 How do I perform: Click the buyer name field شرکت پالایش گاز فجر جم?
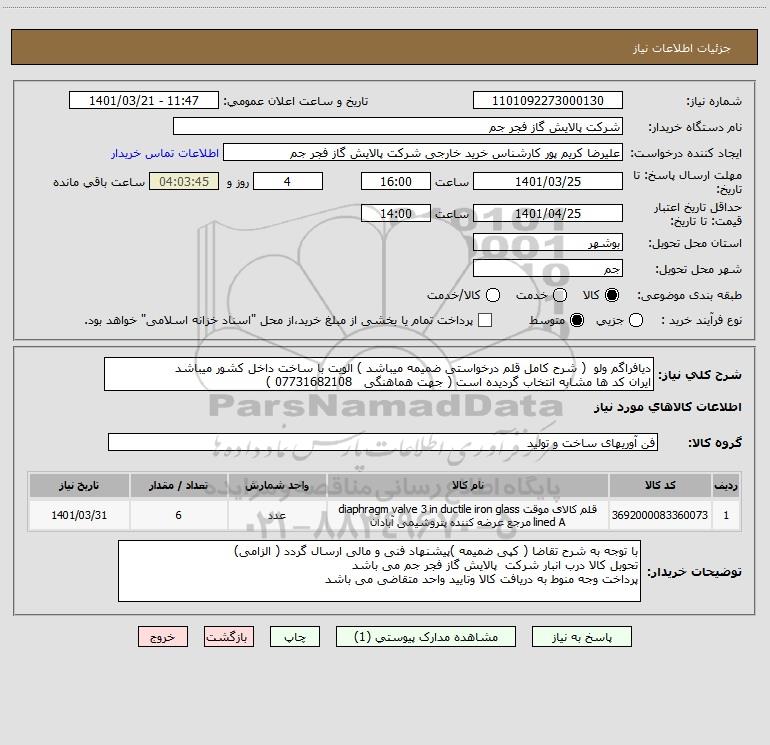(398, 127)
